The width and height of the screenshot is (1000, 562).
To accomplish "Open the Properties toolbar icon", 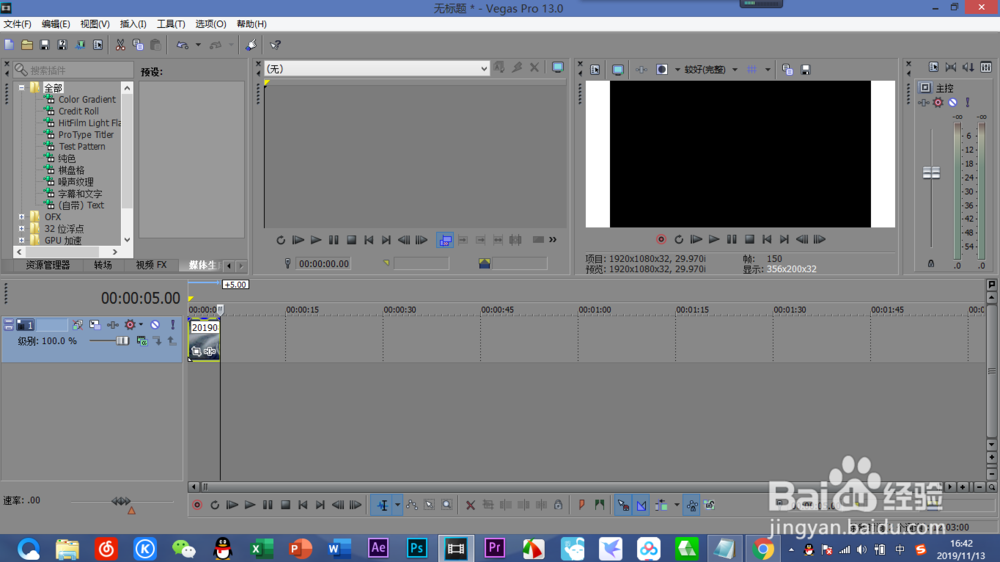I will pyautogui.click(x=98, y=45).
